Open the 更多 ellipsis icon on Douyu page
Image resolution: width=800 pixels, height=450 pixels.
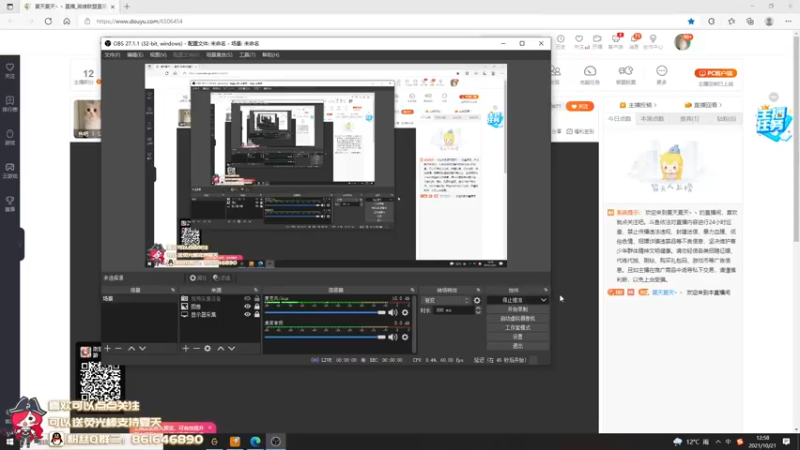coord(662,74)
